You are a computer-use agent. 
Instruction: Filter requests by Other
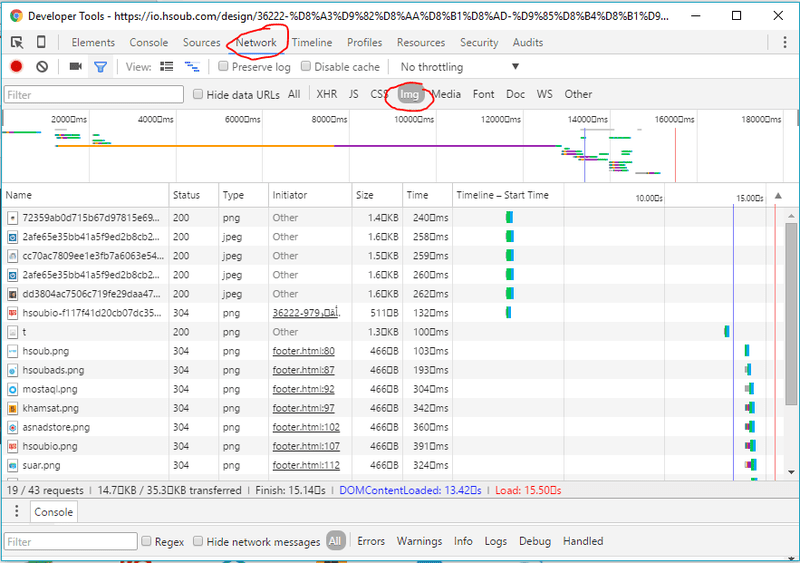(x=578, y=94)
